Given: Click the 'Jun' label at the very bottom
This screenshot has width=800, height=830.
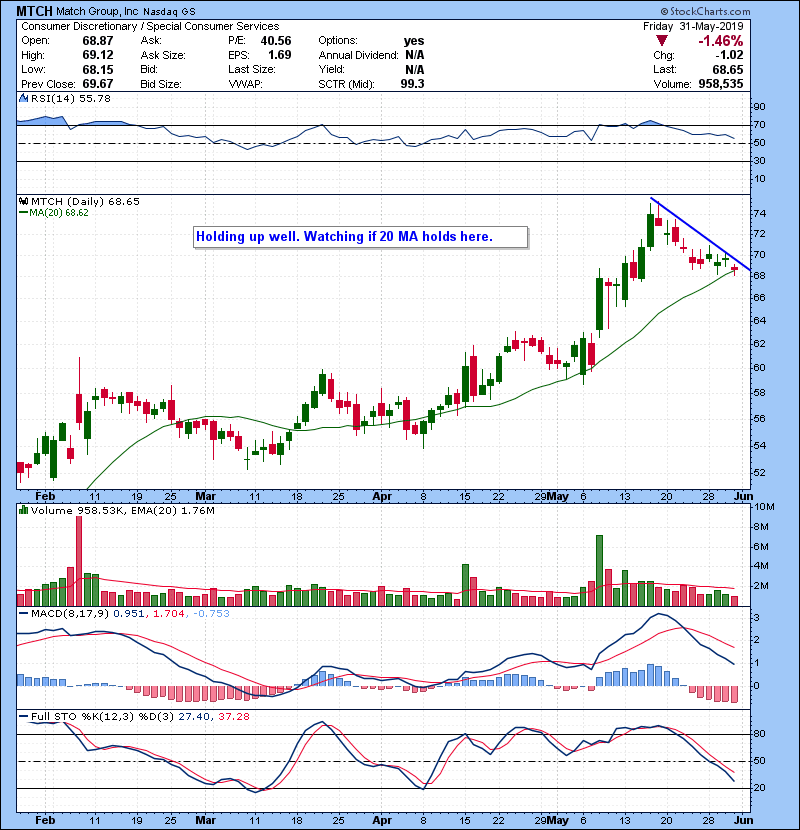Looking at the screenshot, I should (743, 820).
